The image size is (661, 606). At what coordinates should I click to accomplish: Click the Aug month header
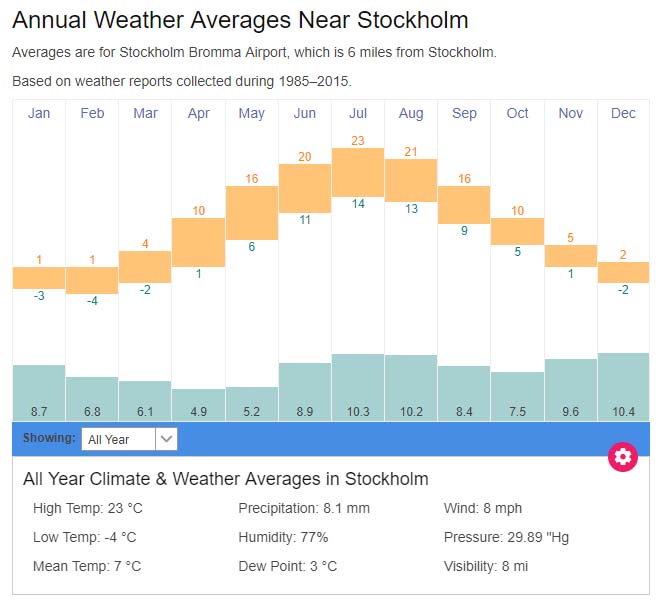[411, 113]
